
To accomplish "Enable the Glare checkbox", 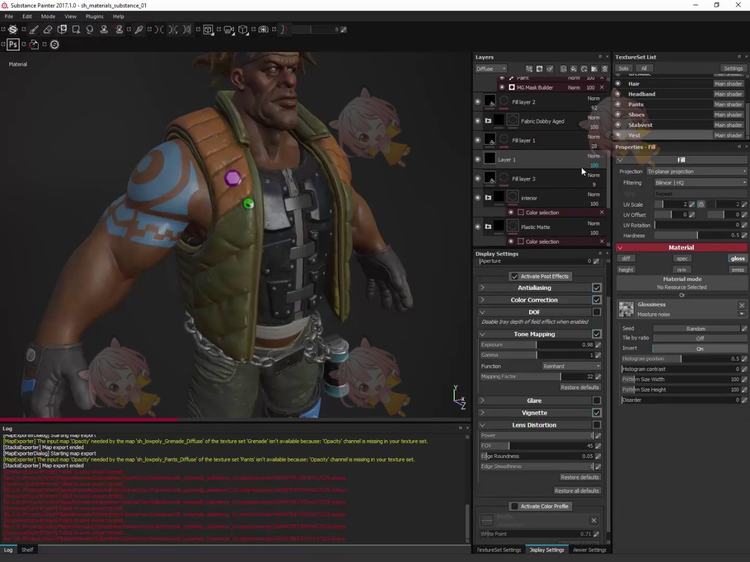I will coord(596,400).
